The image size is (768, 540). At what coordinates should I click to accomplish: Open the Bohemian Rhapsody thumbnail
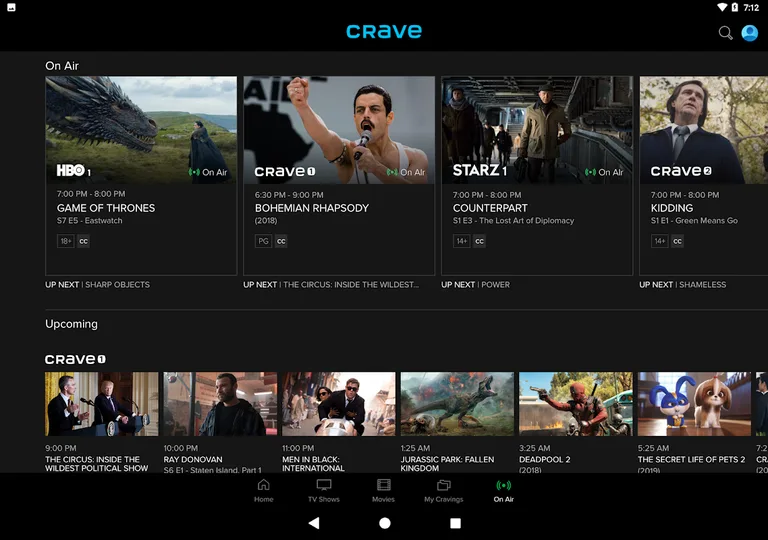[x=339, y=130]
